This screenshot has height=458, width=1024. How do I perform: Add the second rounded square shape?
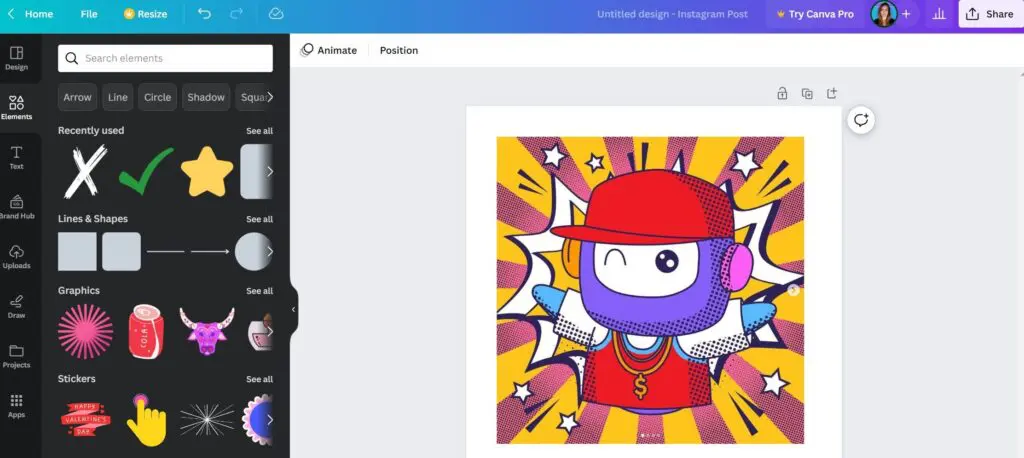(x=121, y=252)
